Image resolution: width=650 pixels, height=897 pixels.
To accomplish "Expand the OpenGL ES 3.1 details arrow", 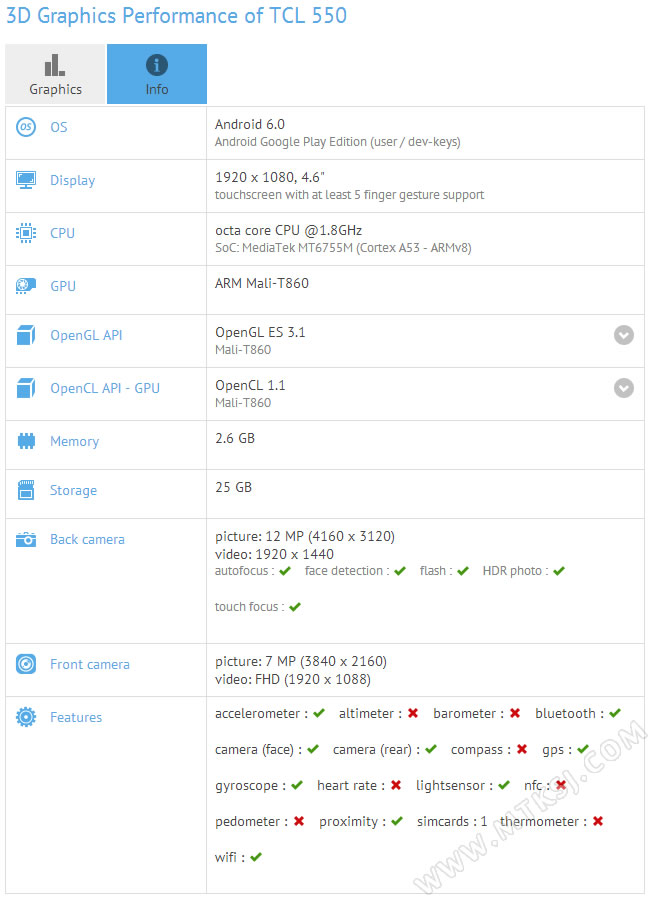I will click(x=624, y=335).
